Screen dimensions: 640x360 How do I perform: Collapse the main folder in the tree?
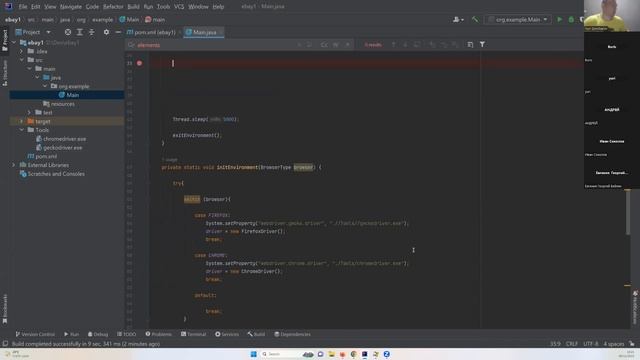click(x=29, y=69)
